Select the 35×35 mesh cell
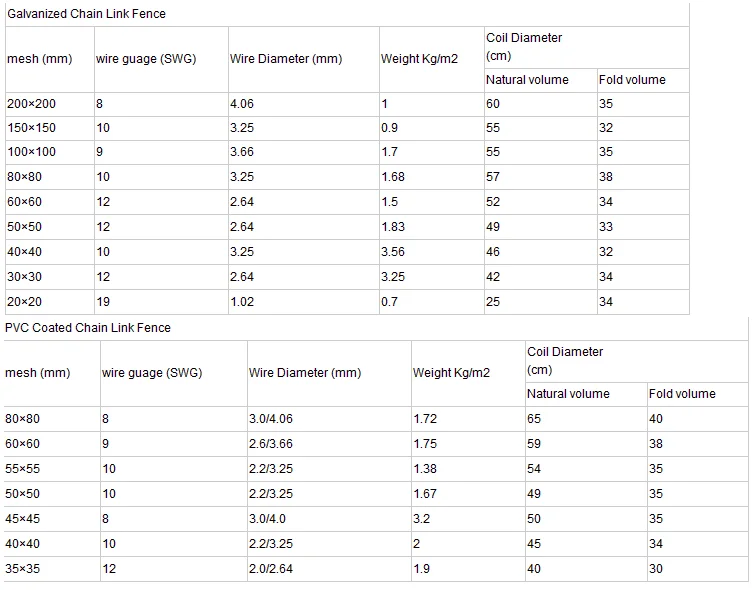752x590 pixels. pos(25,568)
